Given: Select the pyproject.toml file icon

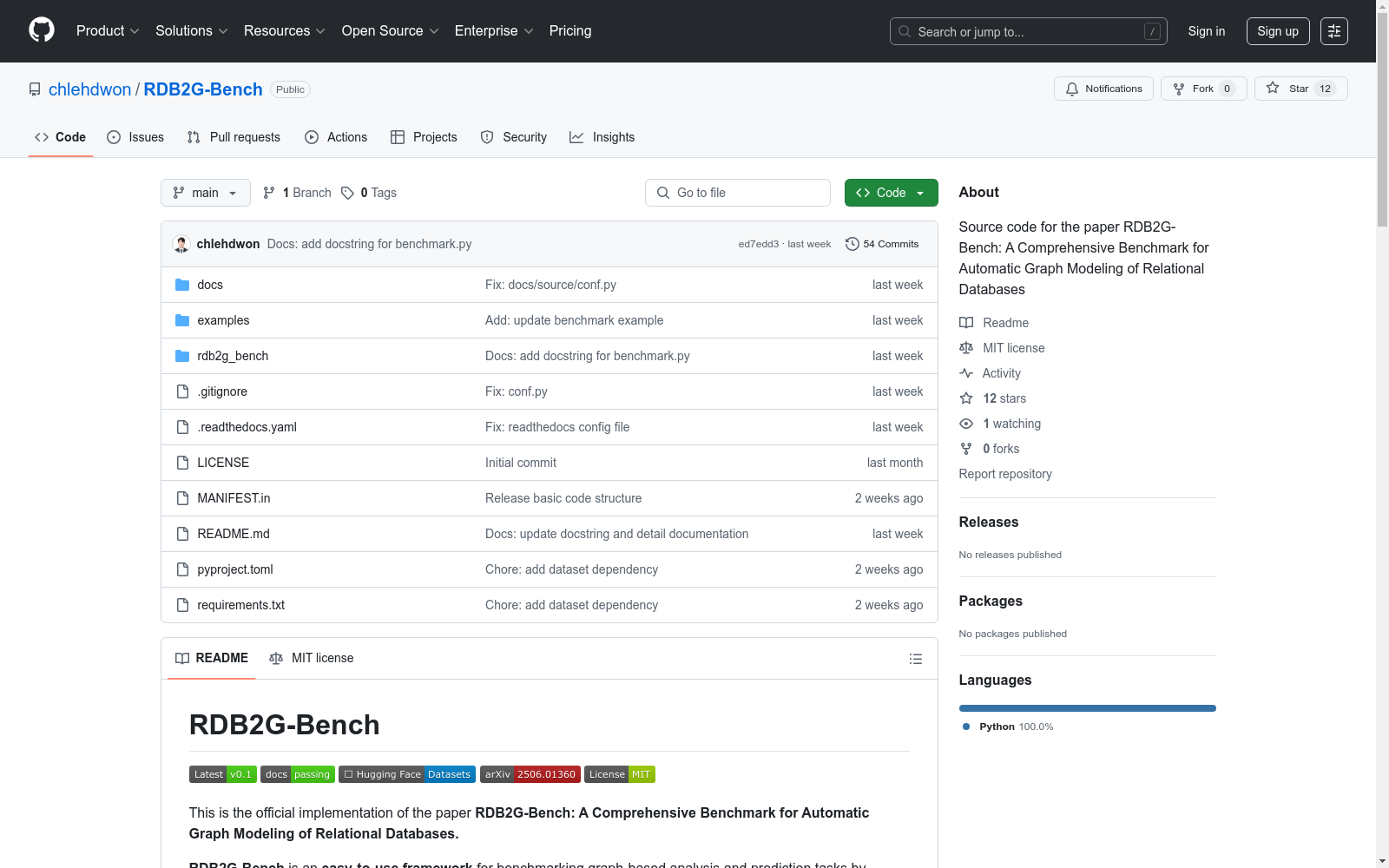Looking at the screenshot, I should click(x=182, y=569).
